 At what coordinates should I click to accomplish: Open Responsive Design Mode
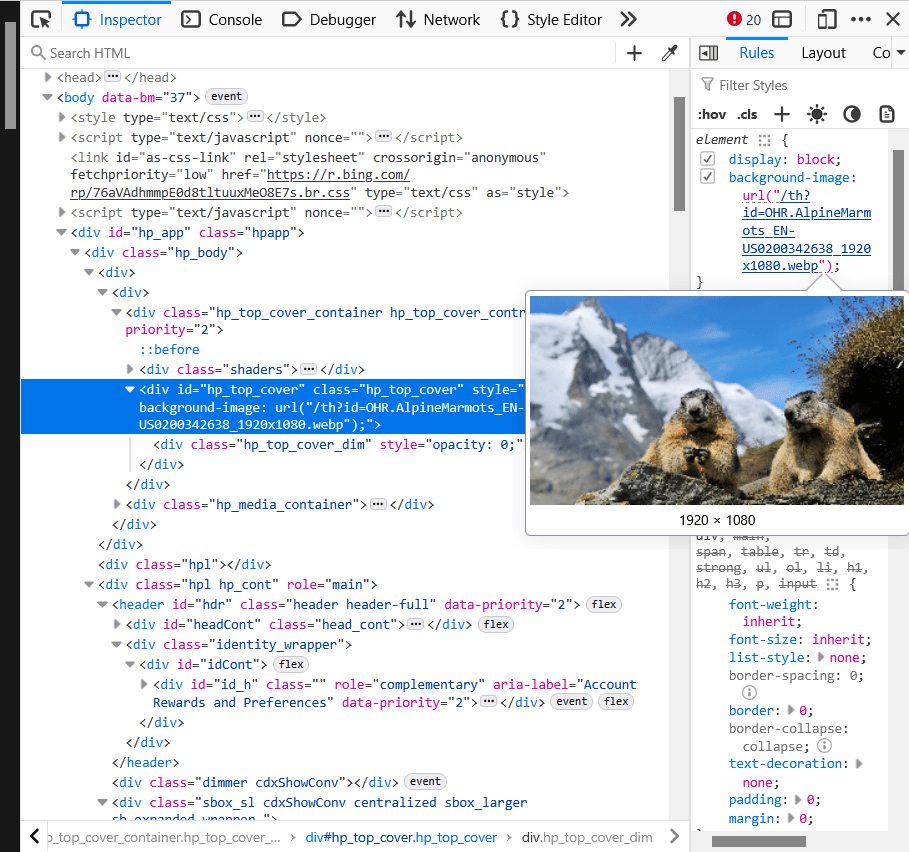pos(827,19)
